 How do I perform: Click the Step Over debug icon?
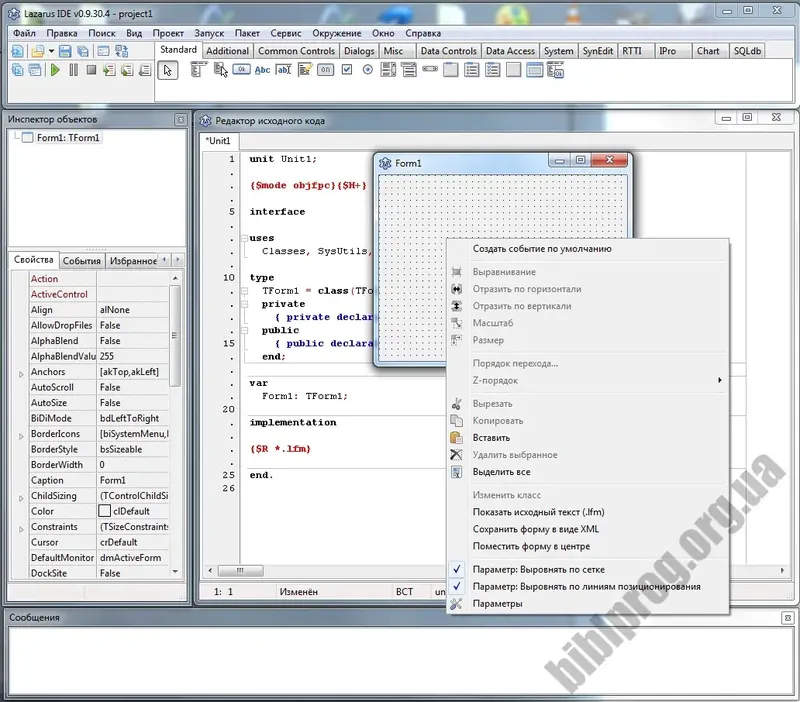point(127,70)
